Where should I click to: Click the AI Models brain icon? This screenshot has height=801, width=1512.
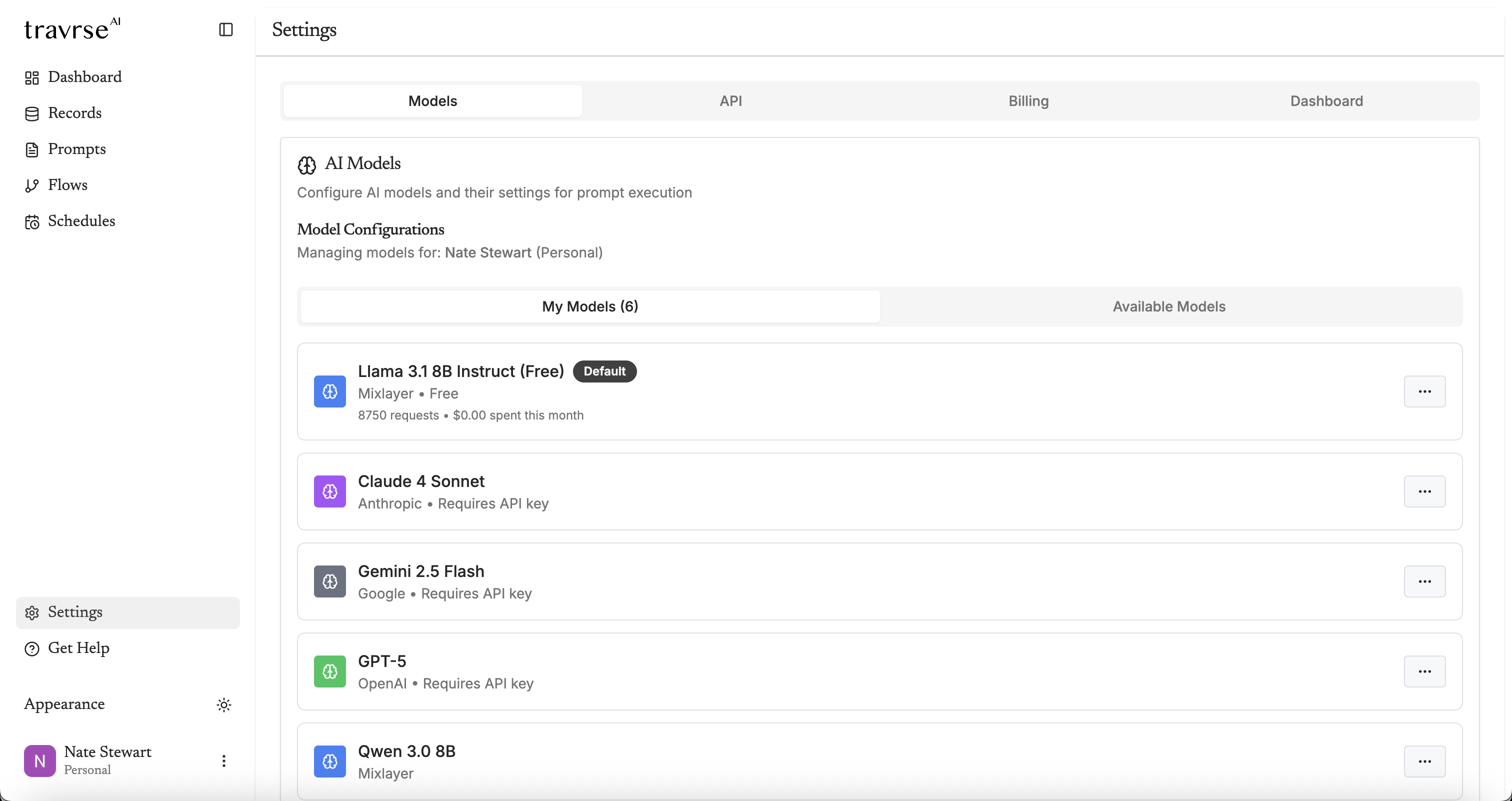(306, 164)
